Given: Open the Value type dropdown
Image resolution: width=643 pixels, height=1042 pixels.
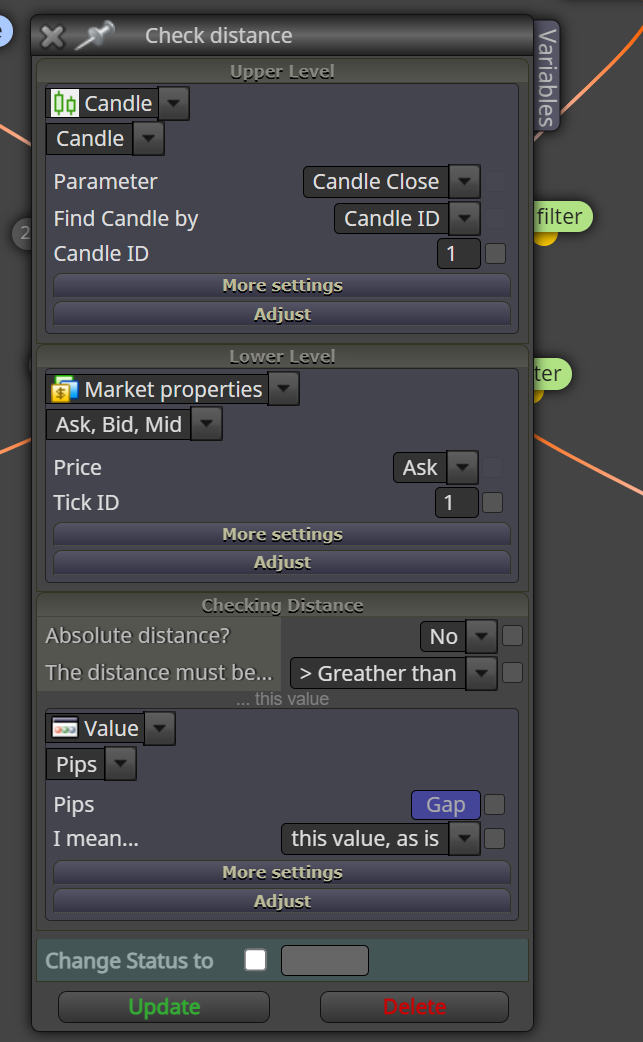Looking at the screenshot, I should pos(160,728).
